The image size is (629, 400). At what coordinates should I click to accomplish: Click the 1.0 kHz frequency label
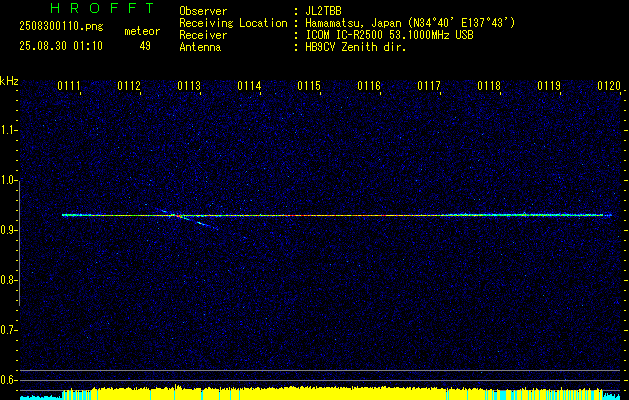pyautogui.click(x=8, y=181)
